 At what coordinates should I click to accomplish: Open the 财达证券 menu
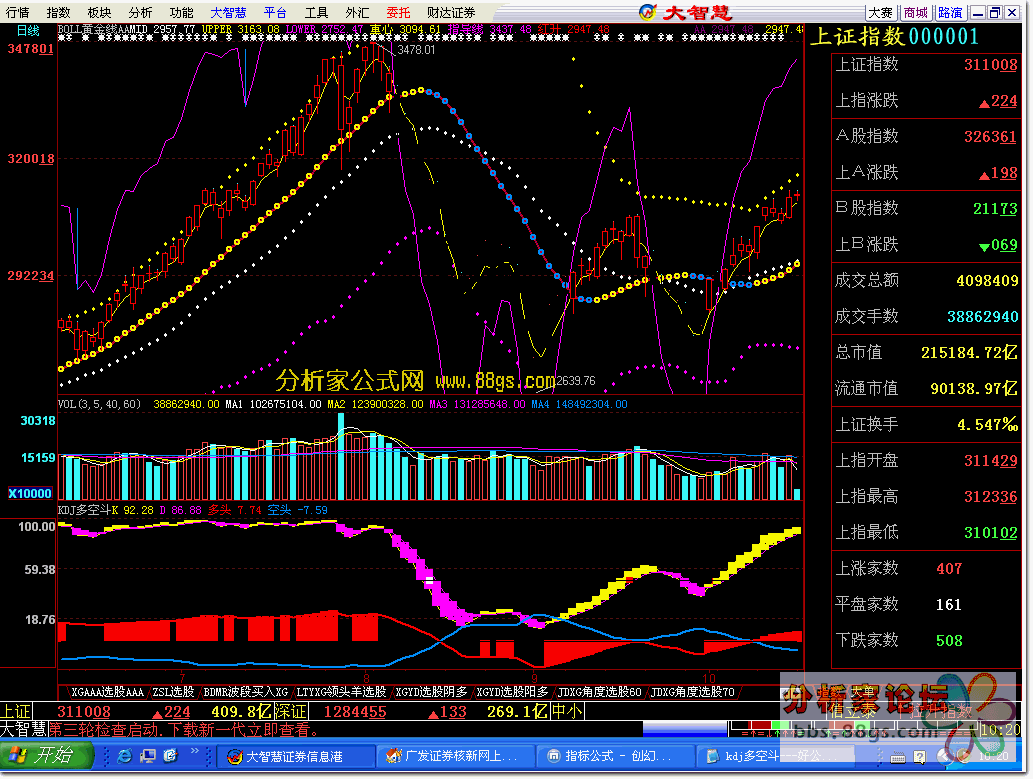[451, 12]
